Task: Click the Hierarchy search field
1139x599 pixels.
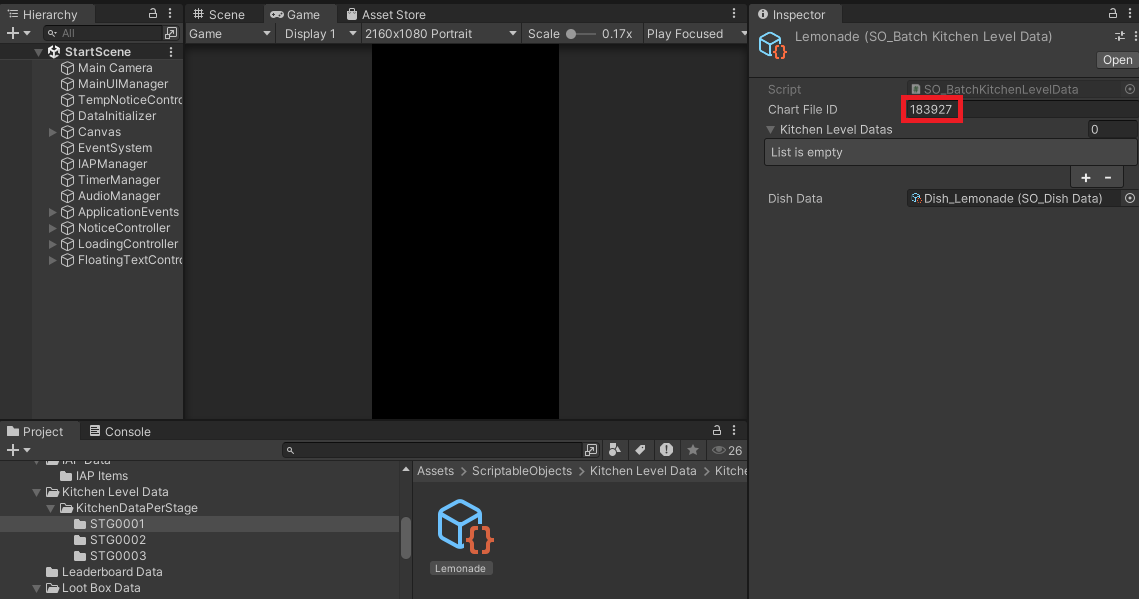Action: point(103,33)
